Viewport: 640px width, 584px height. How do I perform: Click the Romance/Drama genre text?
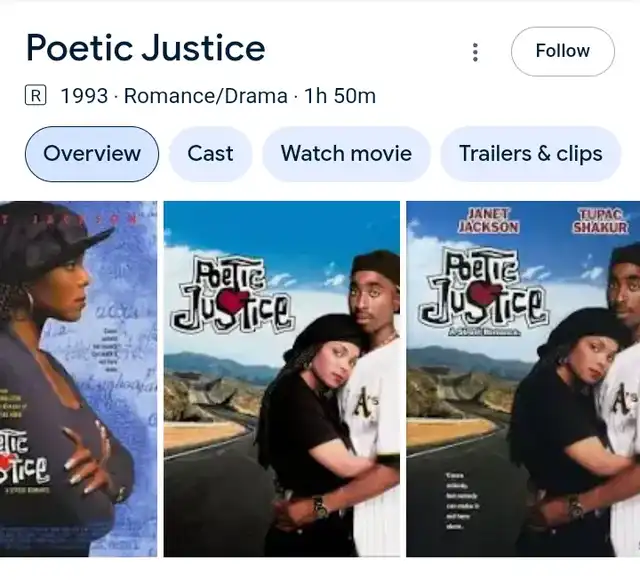coord(206,96)
